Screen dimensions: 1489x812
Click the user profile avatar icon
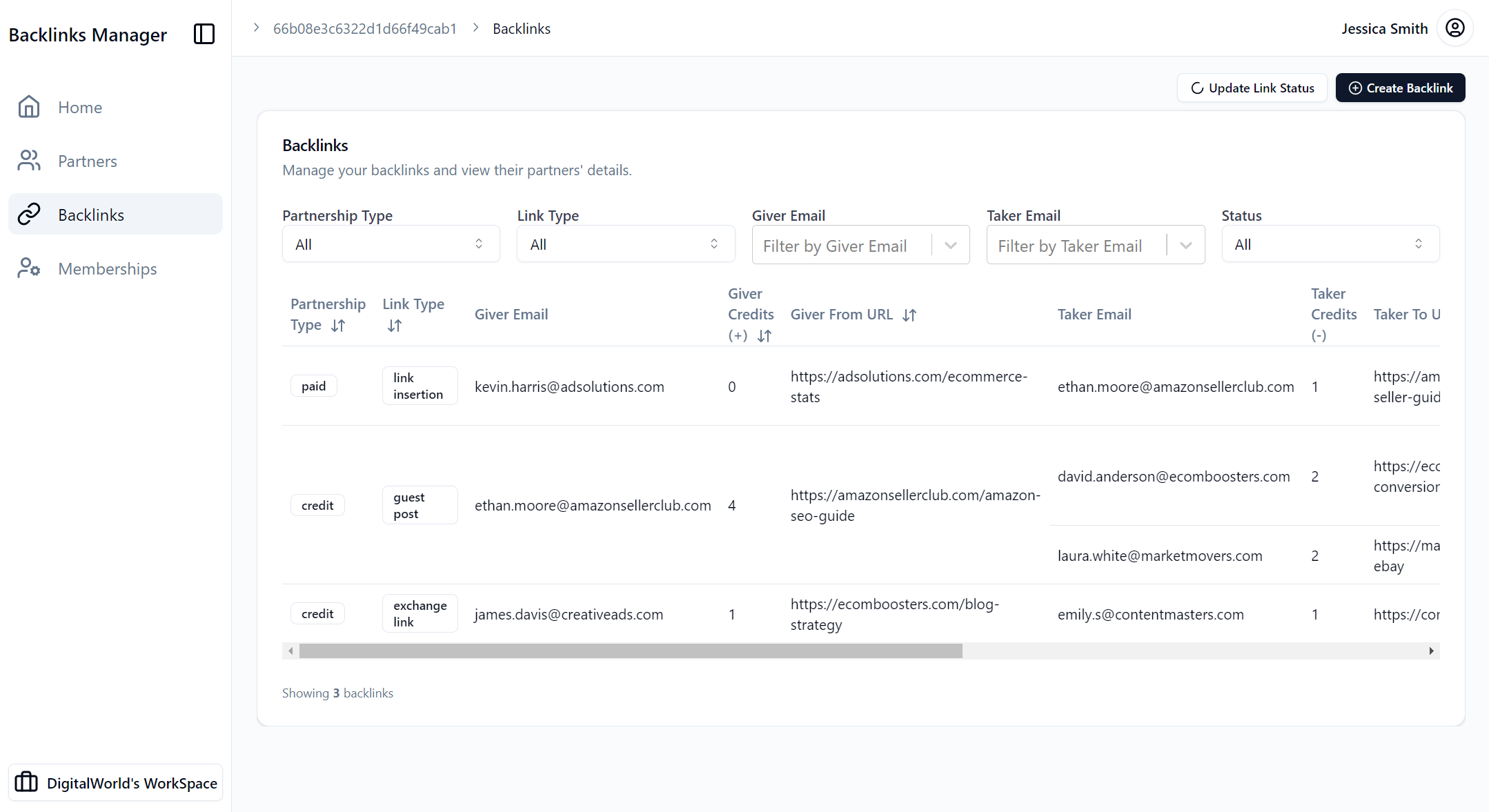[x=1455, y=28]
